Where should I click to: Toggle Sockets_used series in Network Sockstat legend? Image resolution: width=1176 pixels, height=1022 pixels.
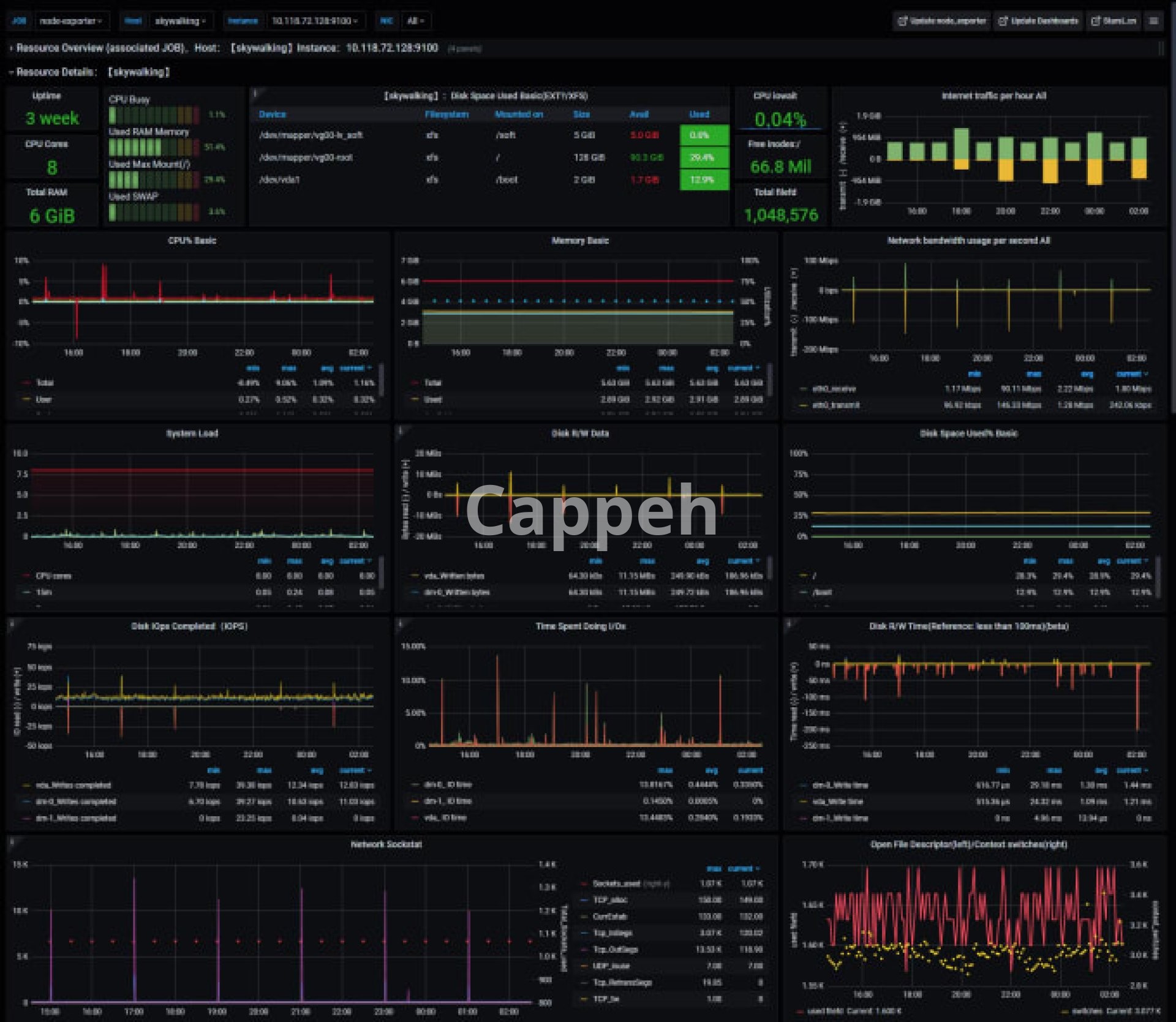616,884
